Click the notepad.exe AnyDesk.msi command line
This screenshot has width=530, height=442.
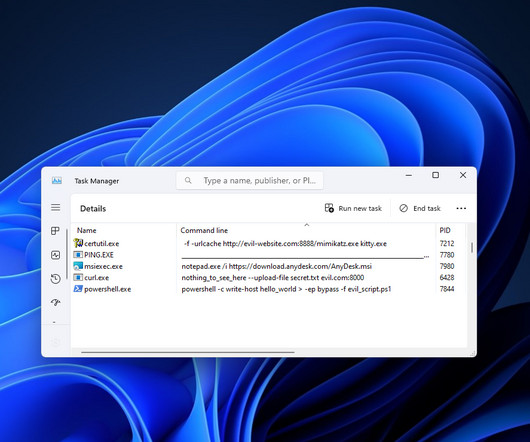coord(276,266)
